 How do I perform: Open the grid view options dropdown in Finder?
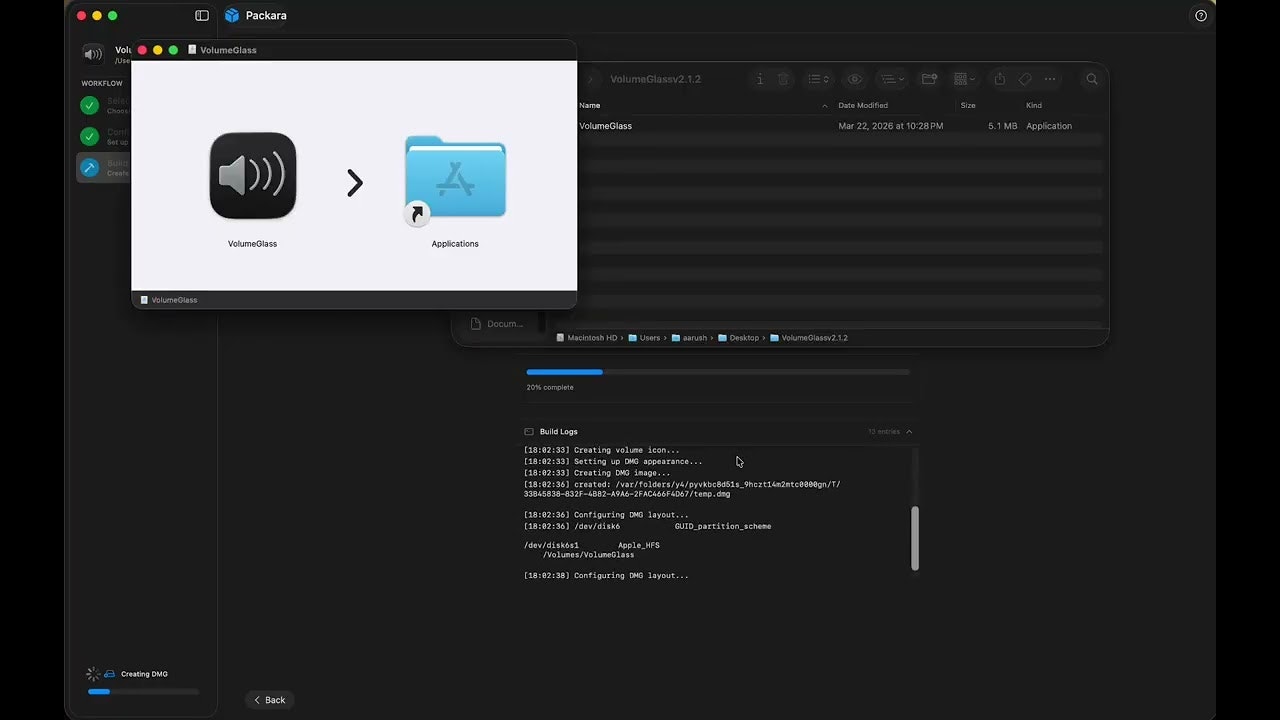coord(964,79)
